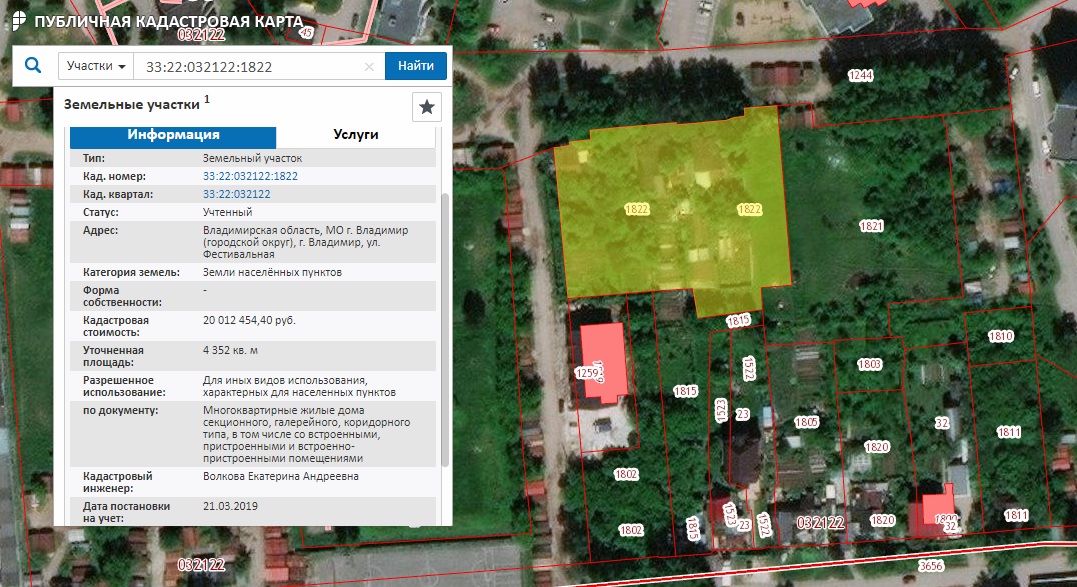Click parcel label 1805 on the map

pos(806,422)
